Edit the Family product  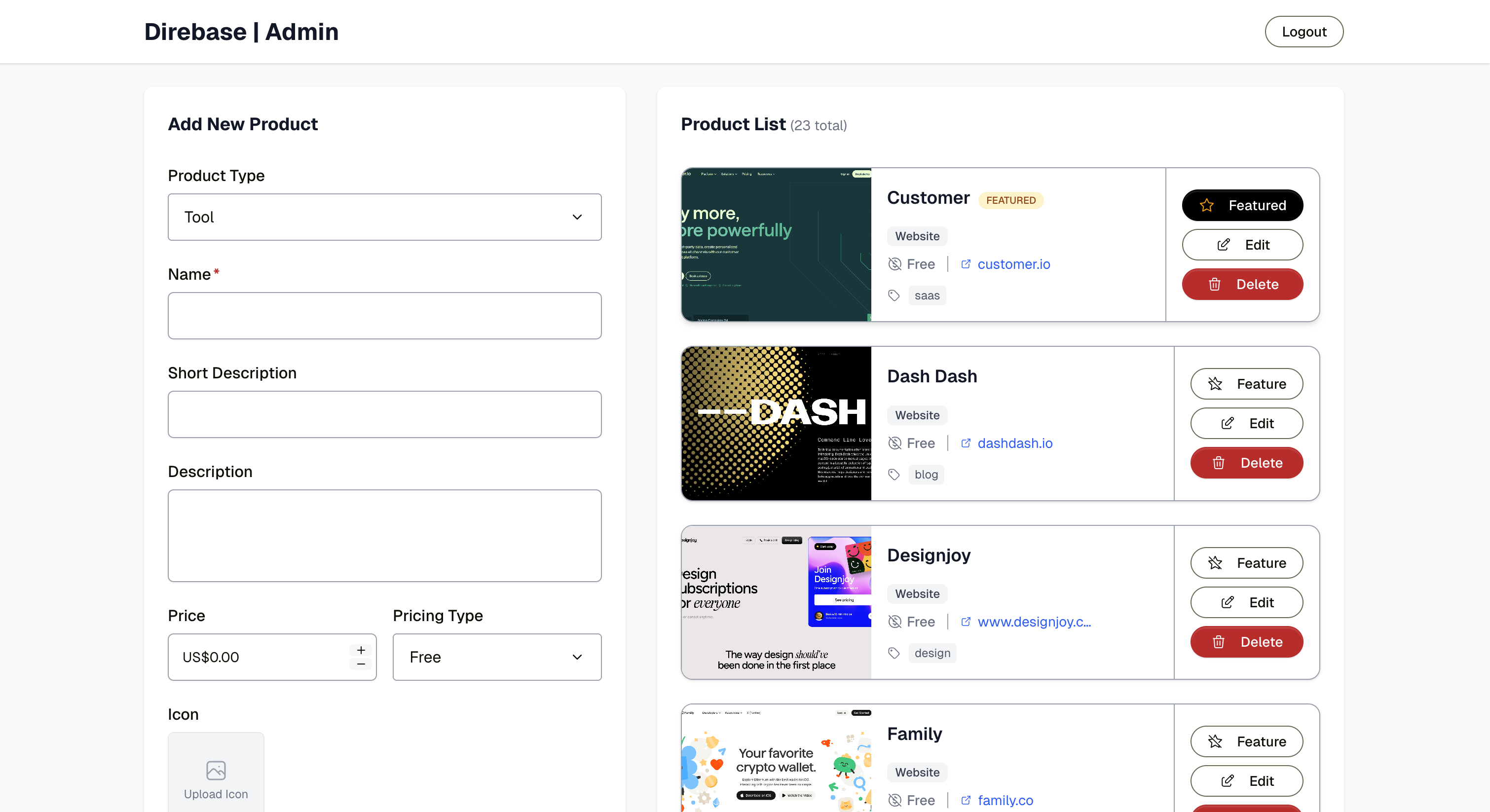pos(1246,781)
